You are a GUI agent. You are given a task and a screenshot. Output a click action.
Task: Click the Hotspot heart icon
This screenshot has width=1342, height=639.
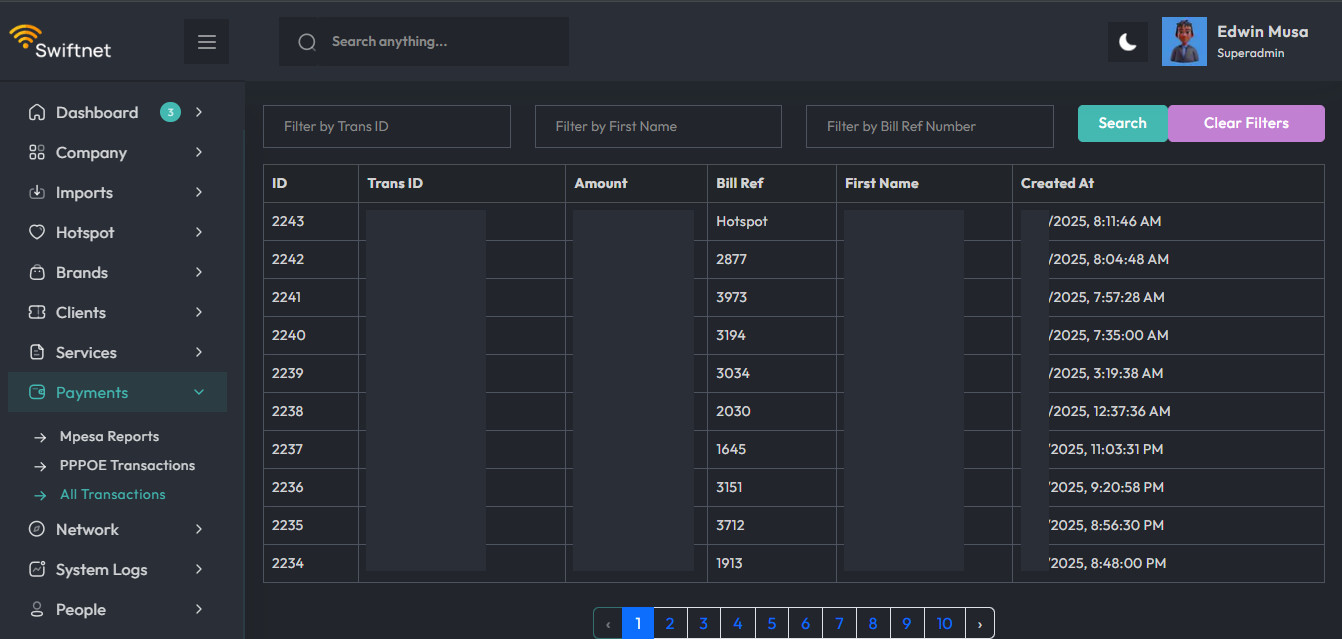click(37, 232)
